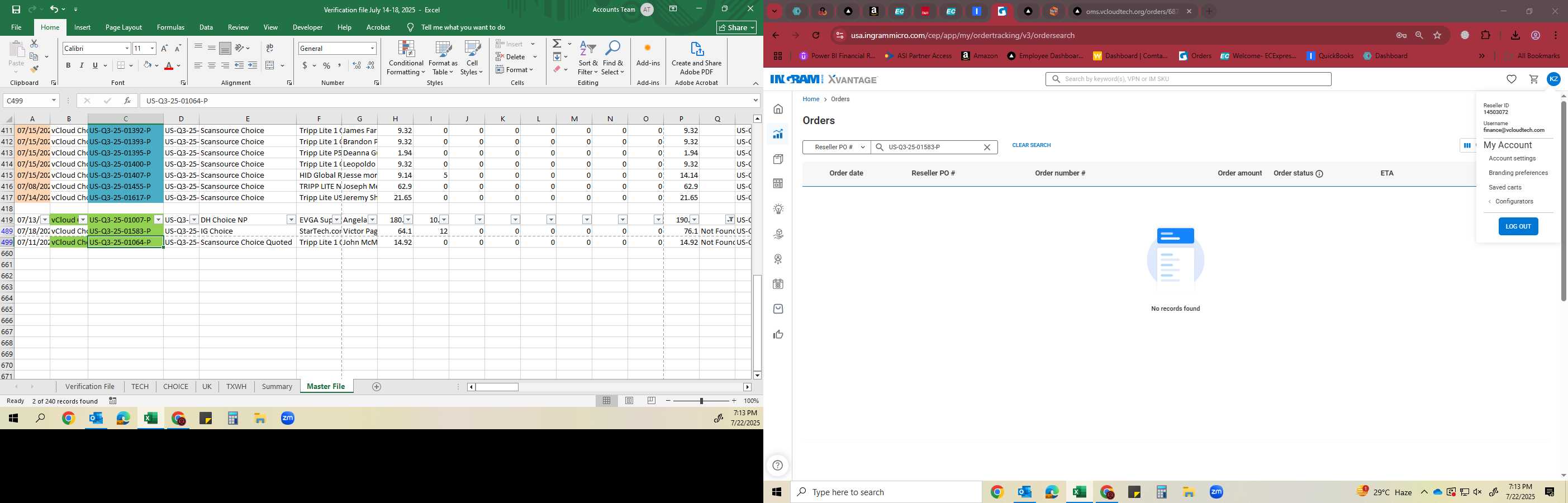Expand the Name Box dropdown
1568x503 pixels.
tap(54, 101)
